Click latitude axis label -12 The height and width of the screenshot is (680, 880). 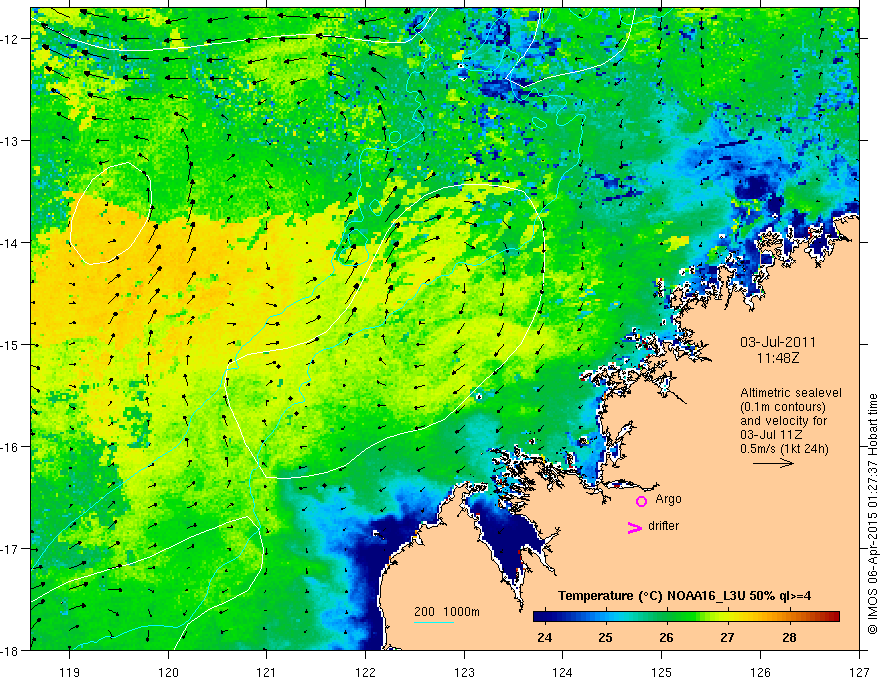click(x=10, y=39)
